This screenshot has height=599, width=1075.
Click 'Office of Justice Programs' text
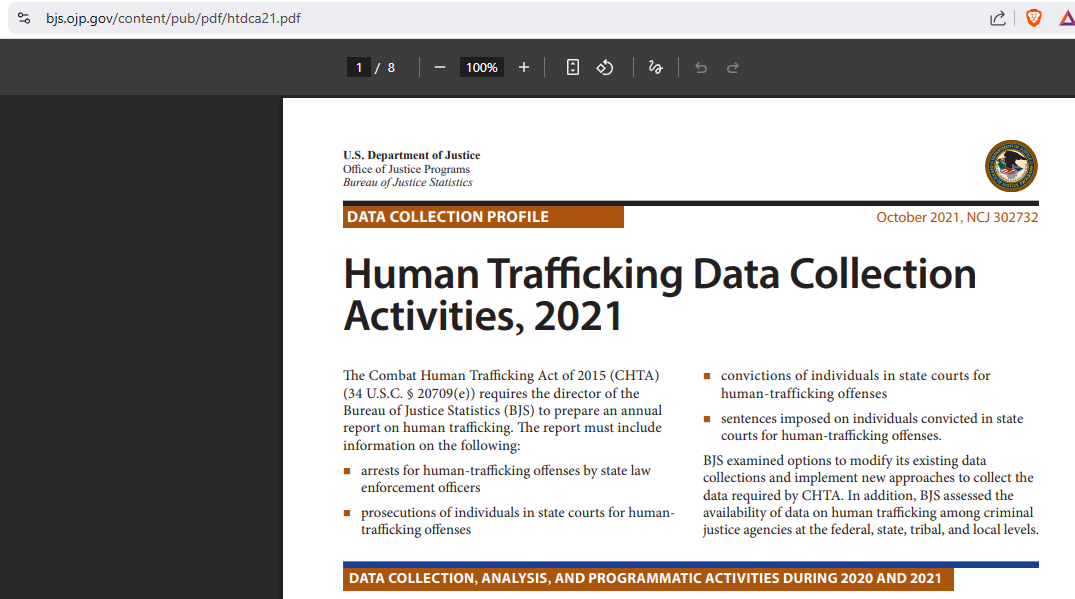[x=407, y=169]
